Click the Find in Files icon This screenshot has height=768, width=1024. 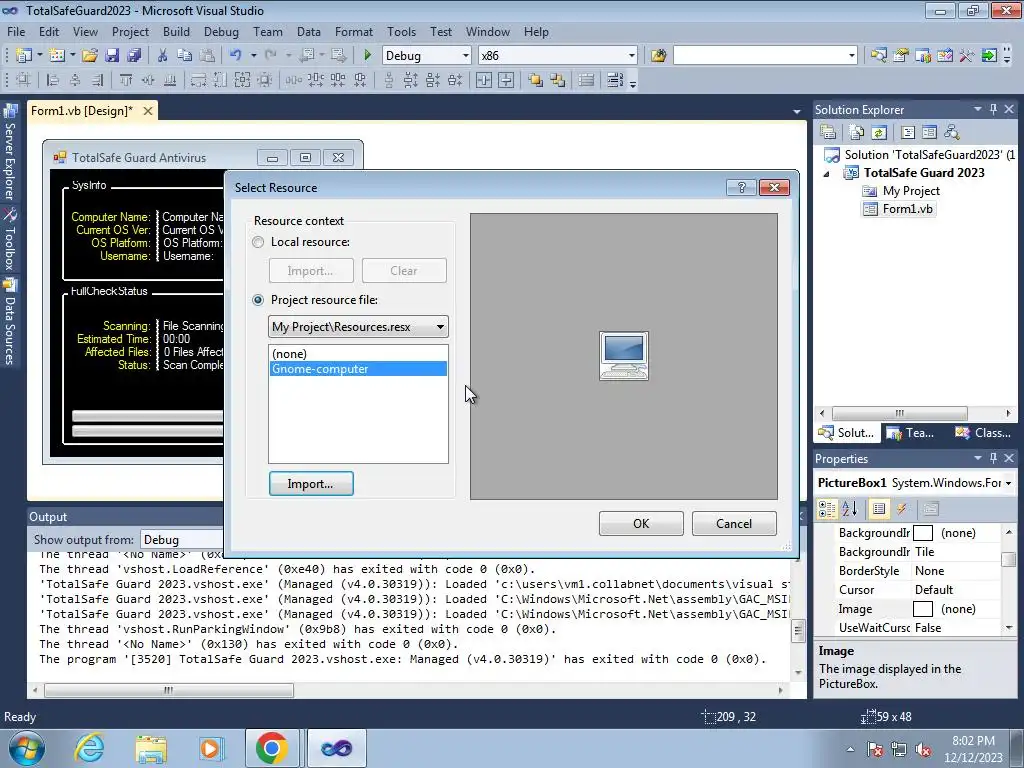(x=658, y=56)
